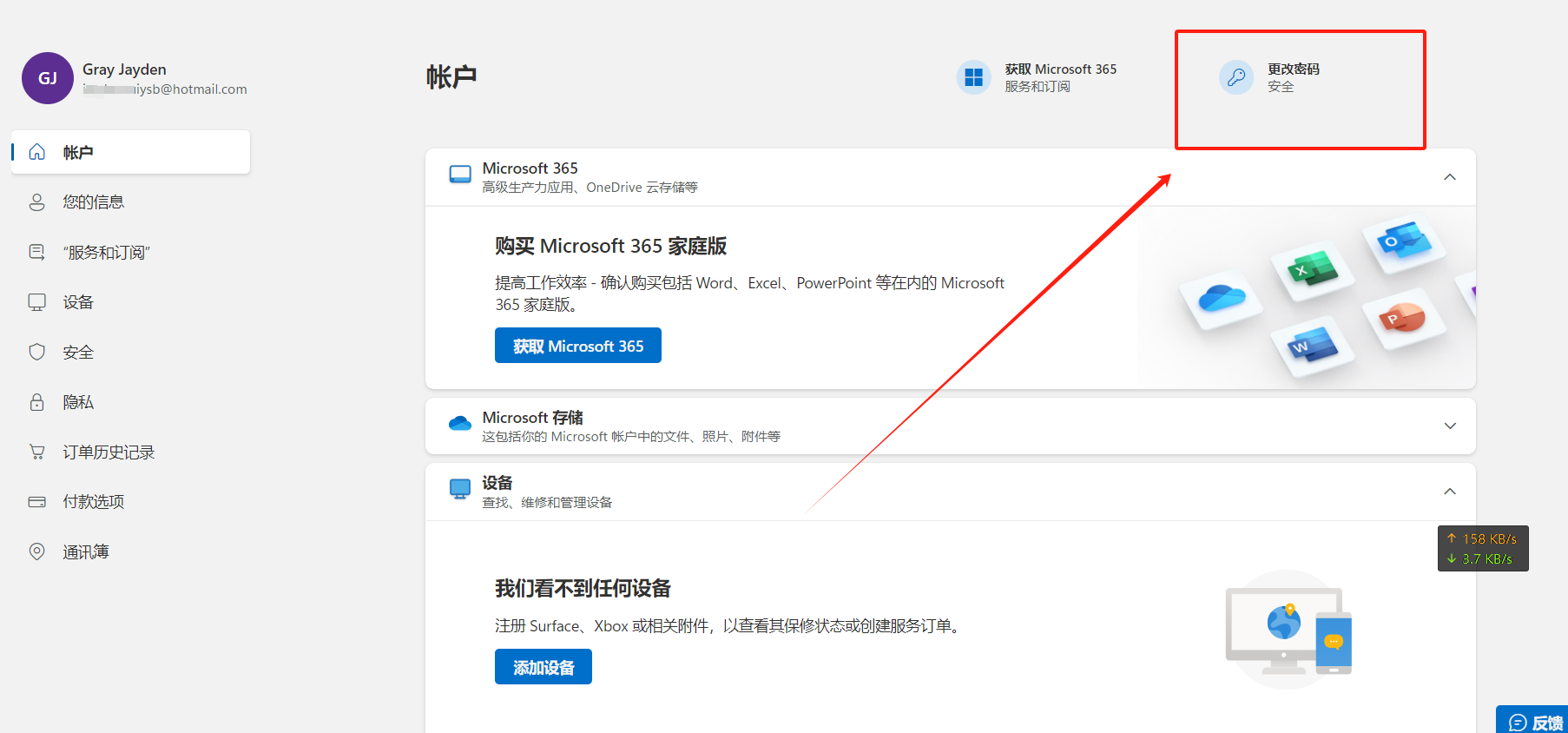Click the Office apps promotional image
This screenshot has width=1568, height=733.
coord(1307,297)
